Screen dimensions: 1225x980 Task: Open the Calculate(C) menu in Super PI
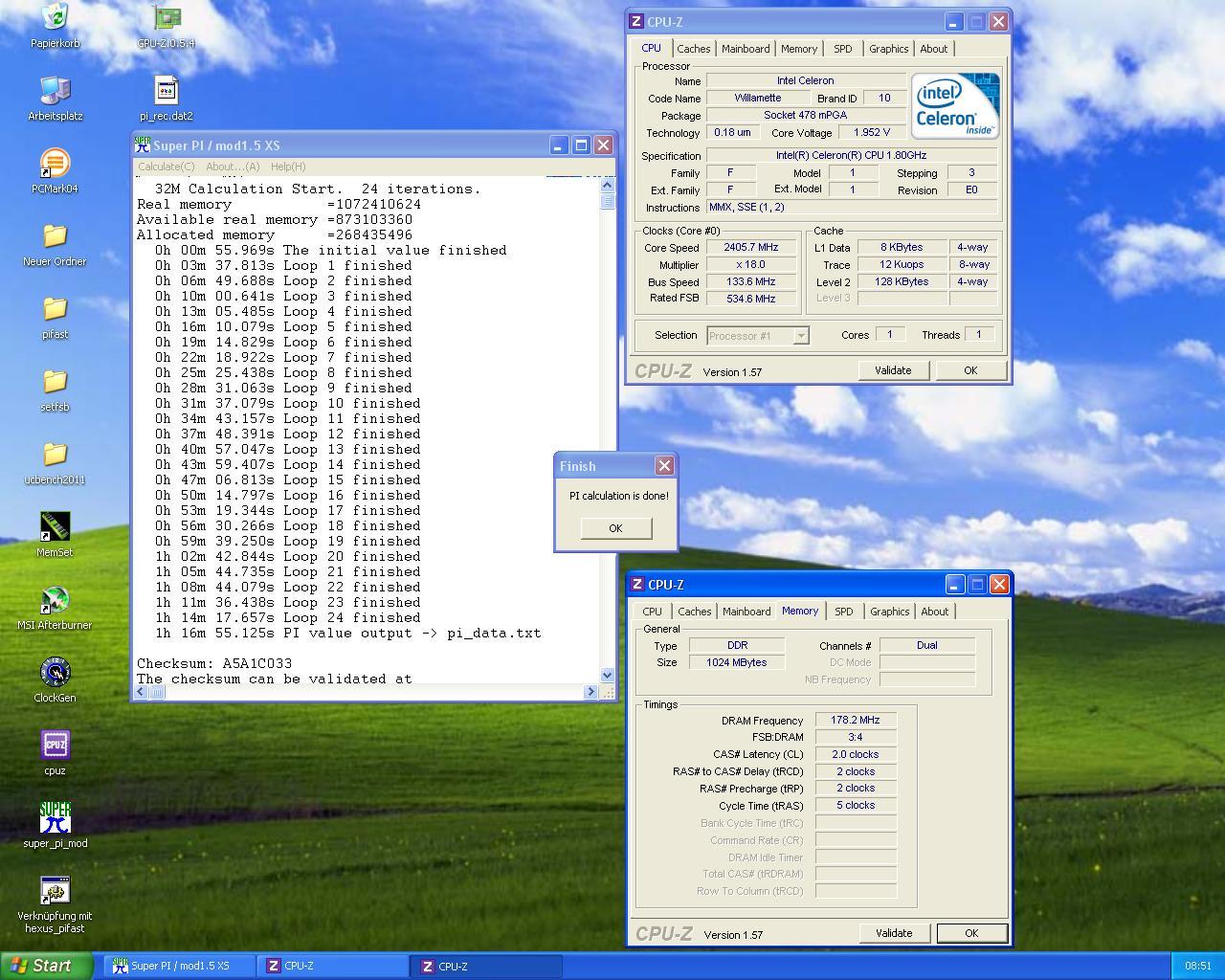[166, 167]
